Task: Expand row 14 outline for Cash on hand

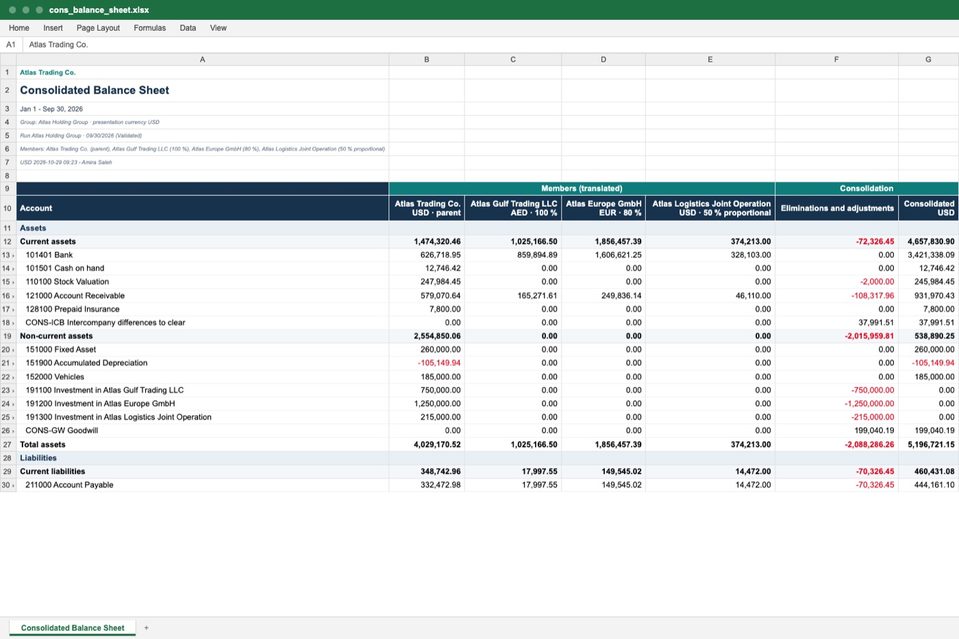Action: pyautogui.click(x=13, y=269)
